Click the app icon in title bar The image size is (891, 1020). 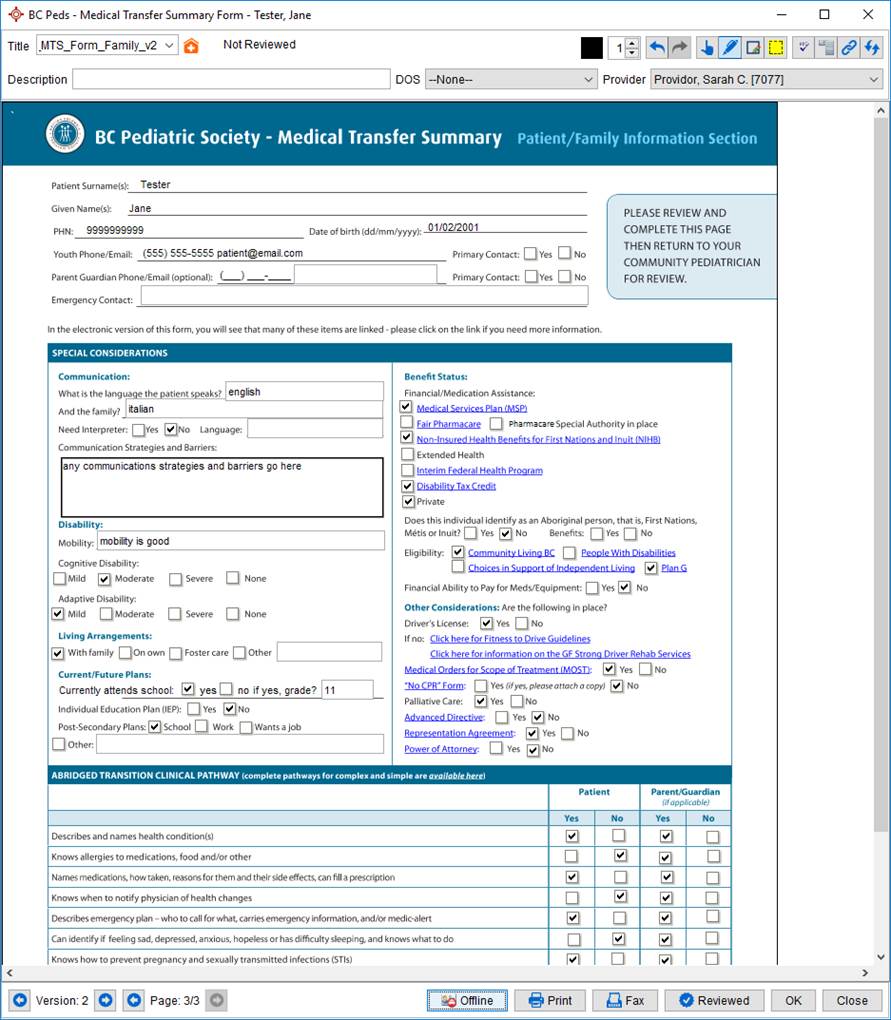click(x=16, y=14)
